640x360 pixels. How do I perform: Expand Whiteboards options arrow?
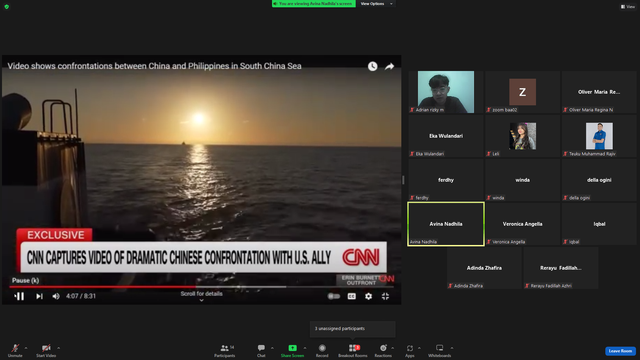452,348
